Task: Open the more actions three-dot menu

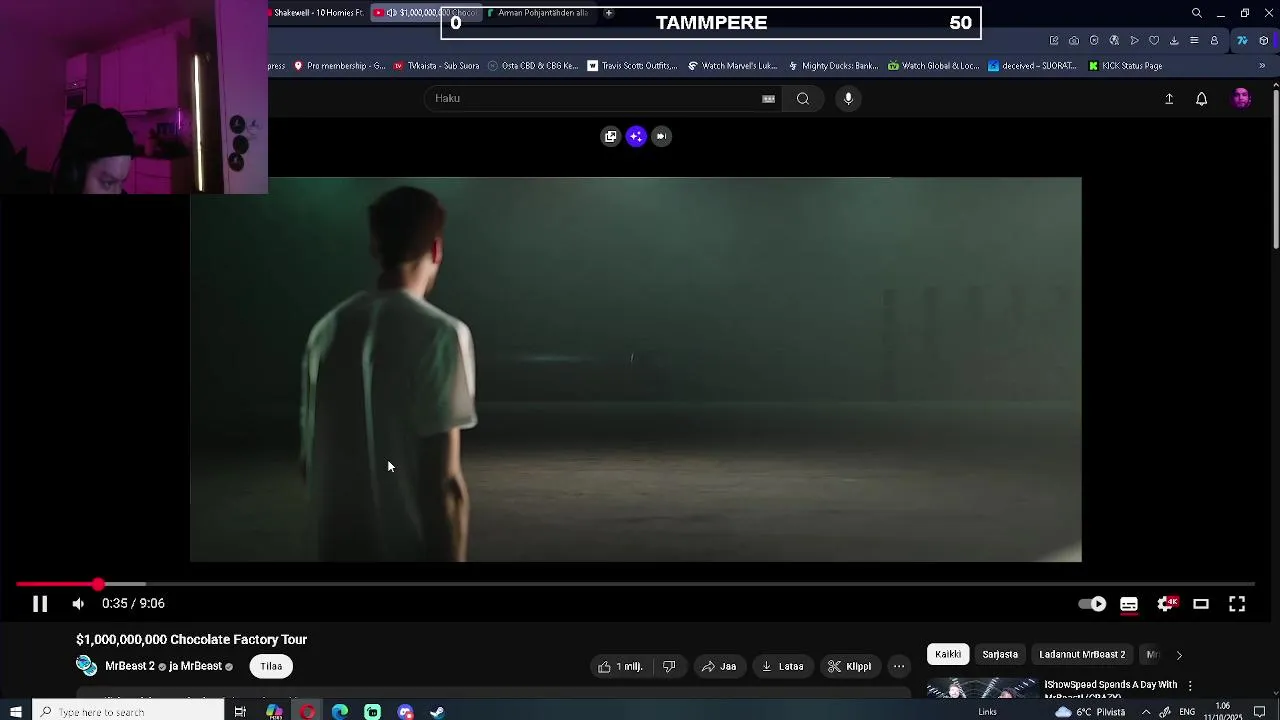Action: pos(899,667)
